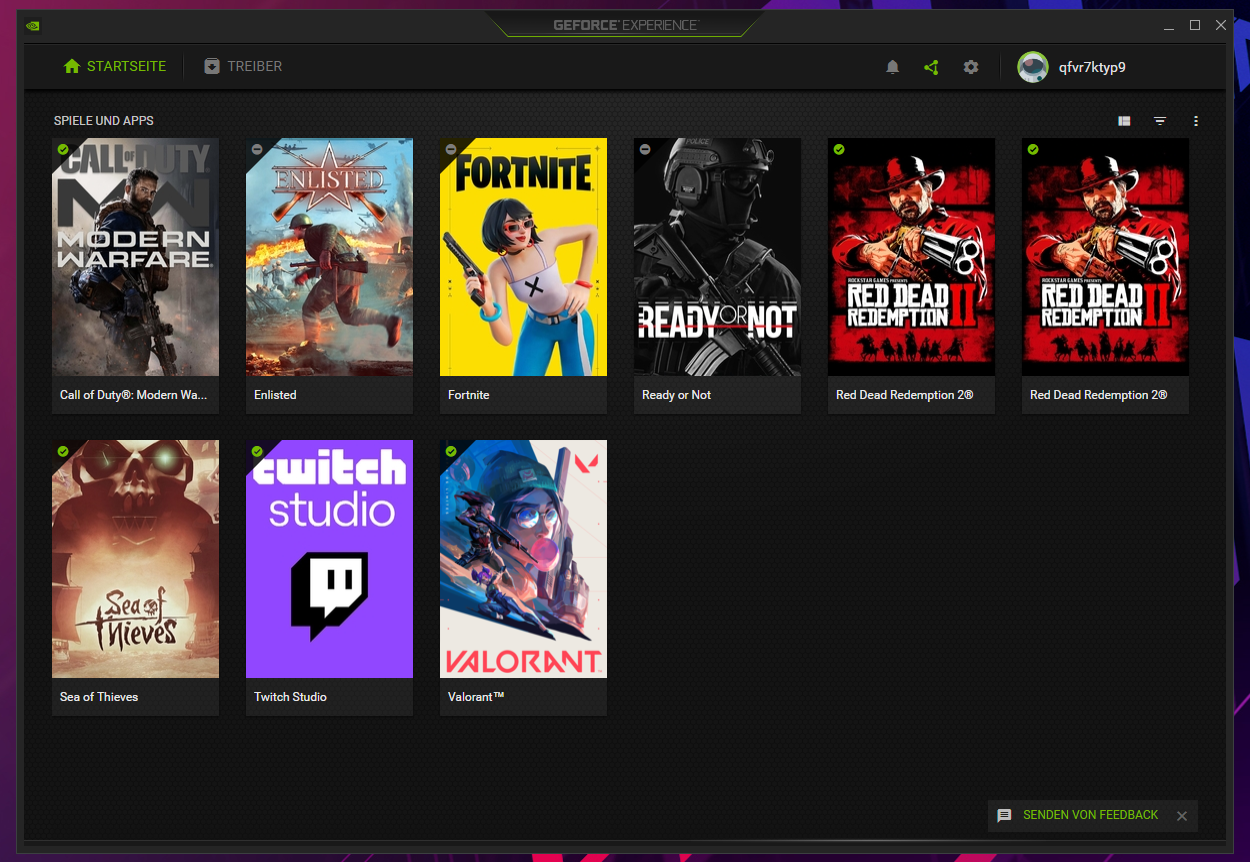This screenshot has width=1250, height=862.
Task: Click the Twitch Studio checkmark badge
Action: 257,451
